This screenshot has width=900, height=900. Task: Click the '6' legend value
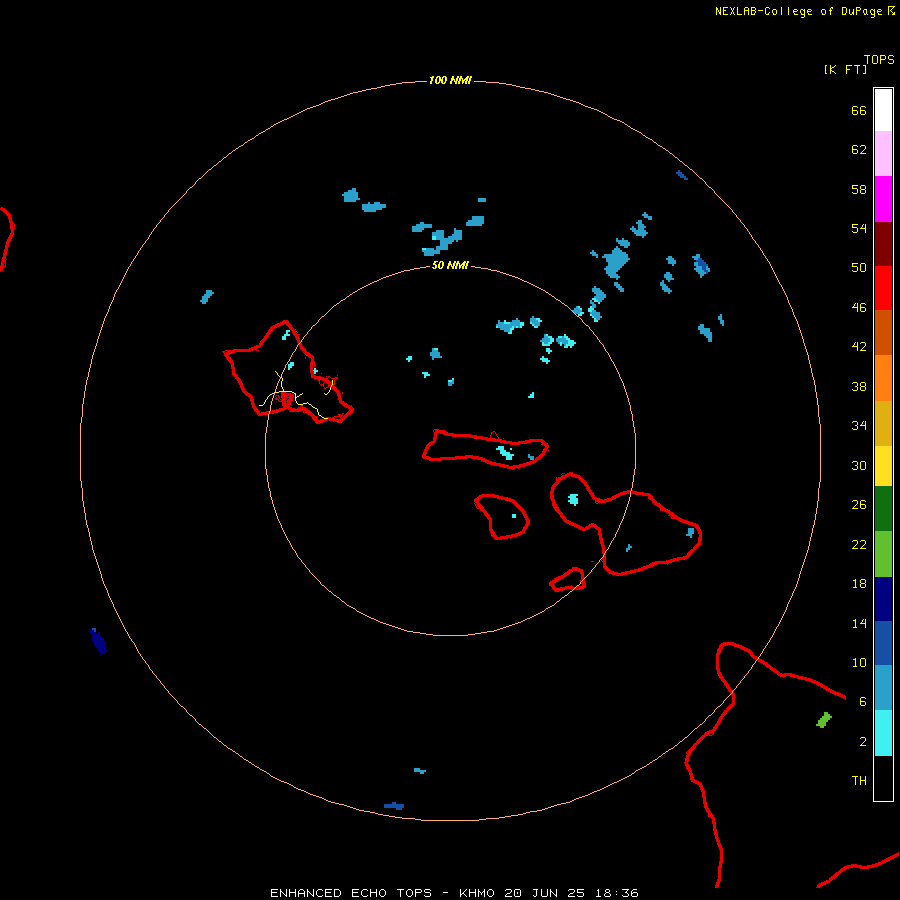coord(863,701)
